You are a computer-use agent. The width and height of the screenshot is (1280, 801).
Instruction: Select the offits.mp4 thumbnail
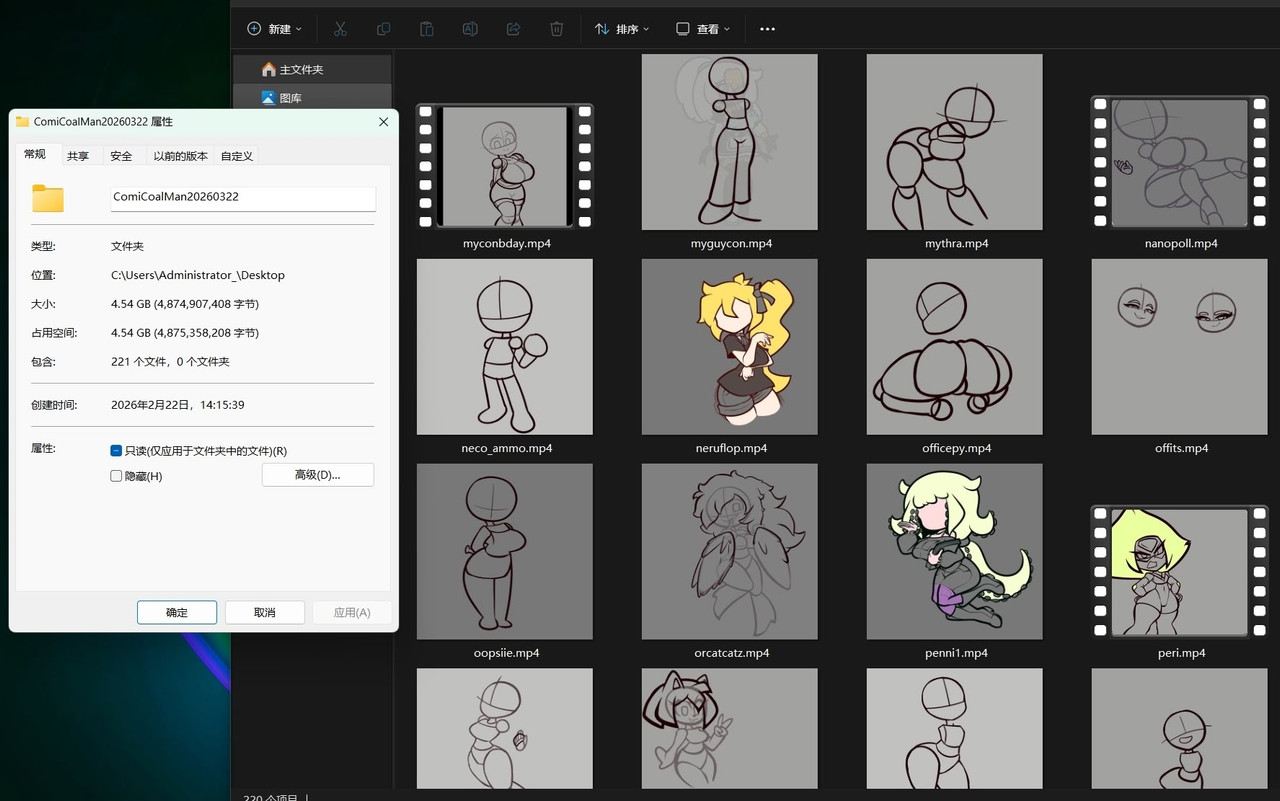[1180, 347]
